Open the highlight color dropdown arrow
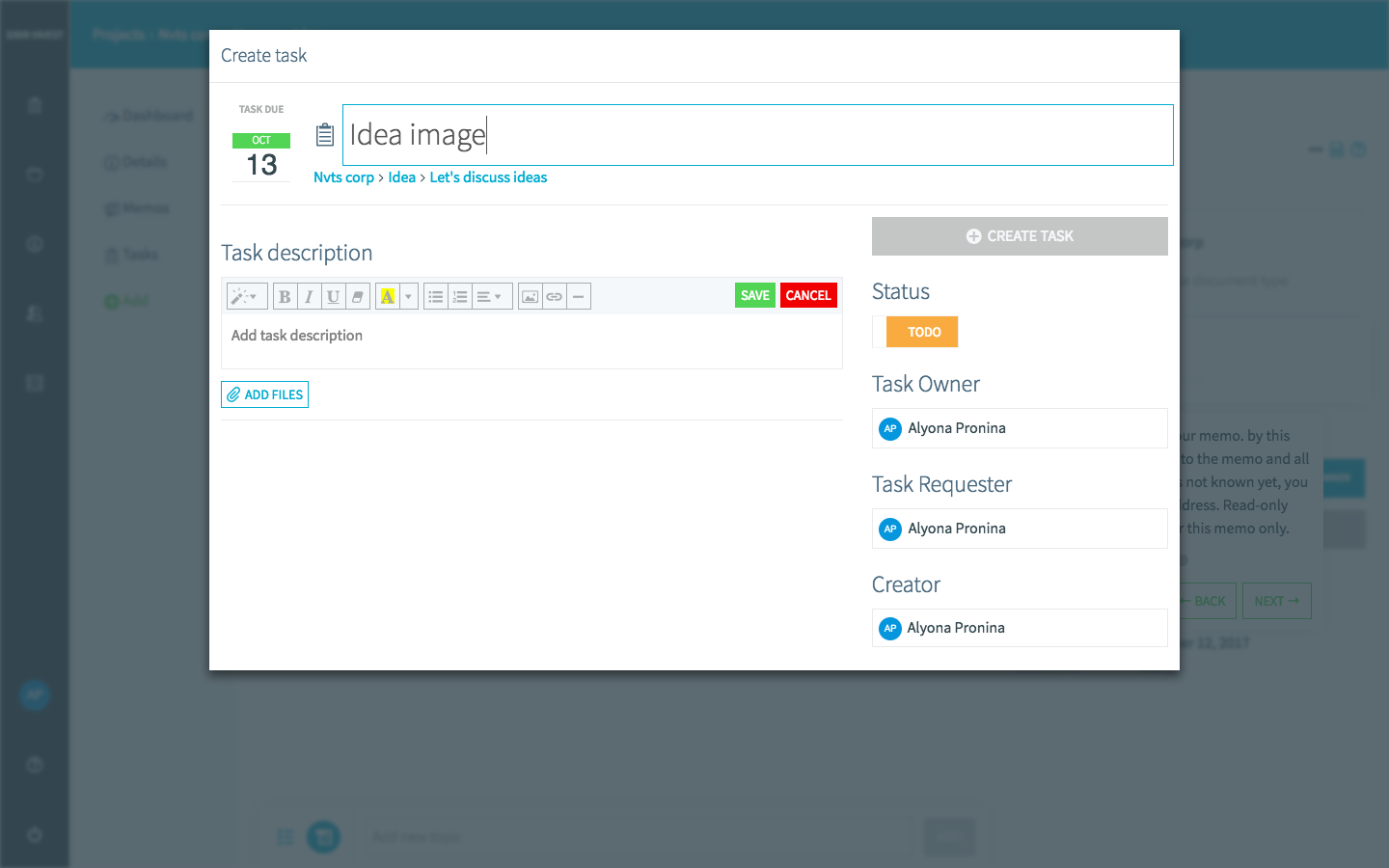The height and width of the screenshot is (868, 1389). coord(409,296)
